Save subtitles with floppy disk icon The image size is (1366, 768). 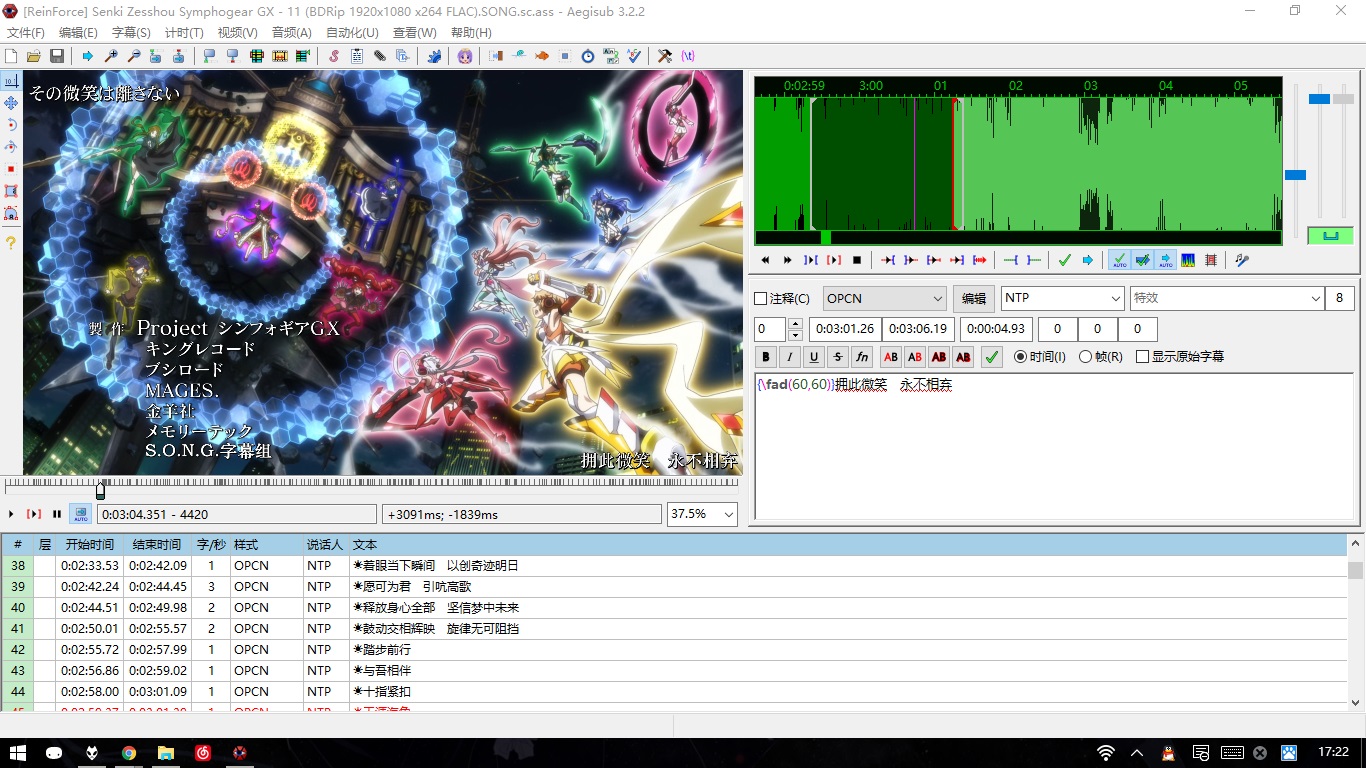pos(56,56)
